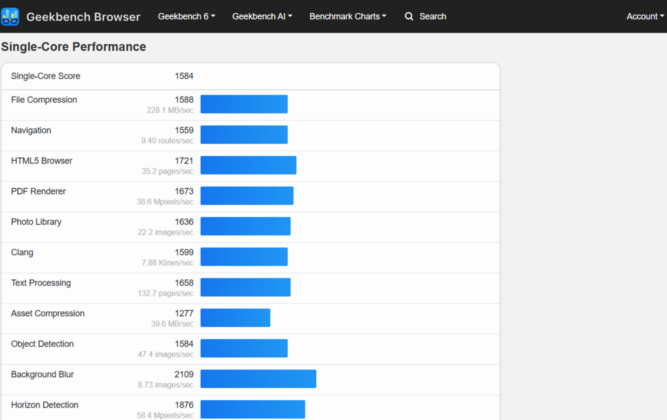
Task: Click the 7.88 Klines/sec value
Action: (x=167, y=263)
